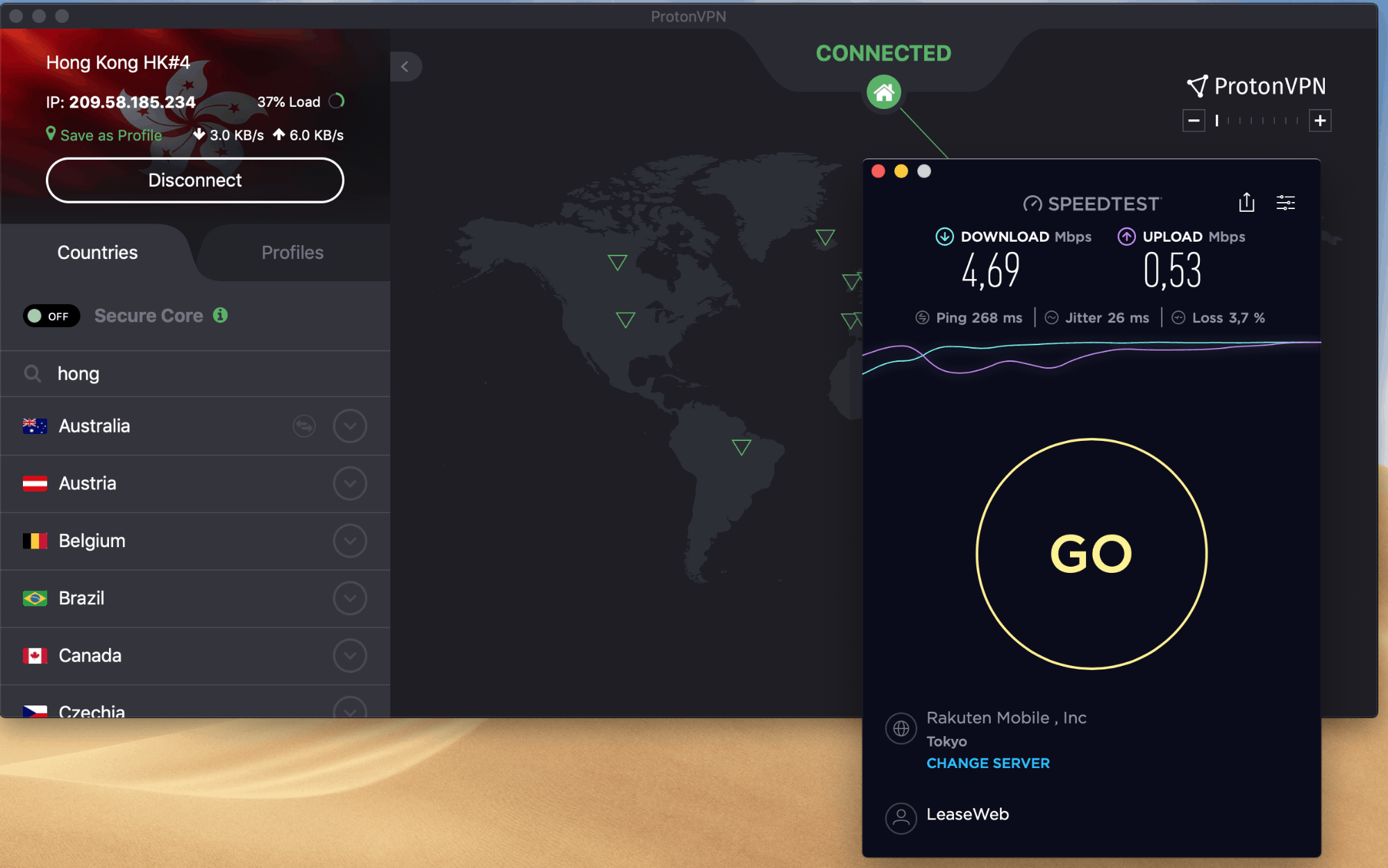The width and height of the screenshot is (1388, 868).
Task: Click the Brazil server triangle on map
Action: coord(741,446)
